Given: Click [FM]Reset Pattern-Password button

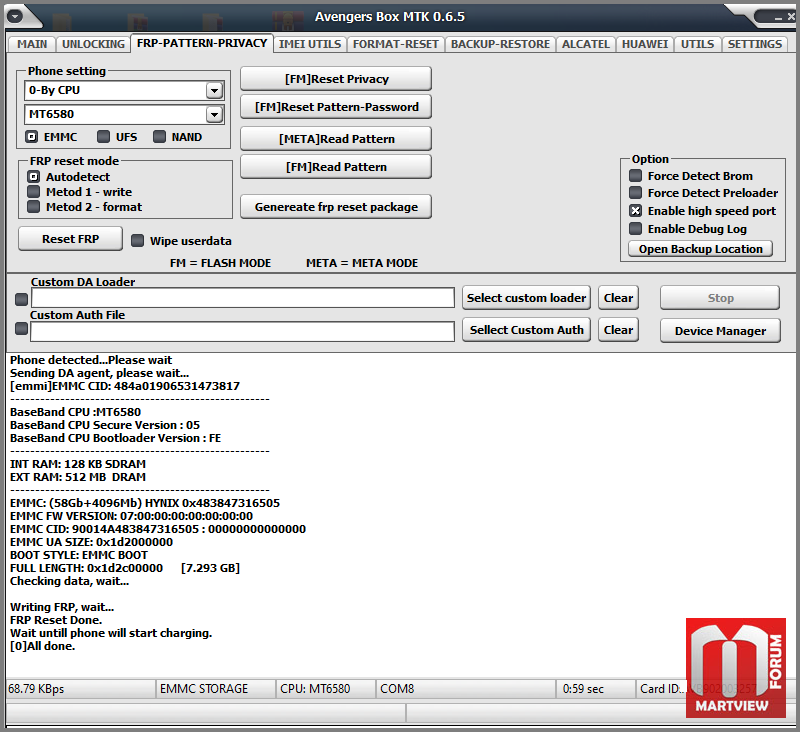Looking at the screenshot, I should click(x=336, y=107).
